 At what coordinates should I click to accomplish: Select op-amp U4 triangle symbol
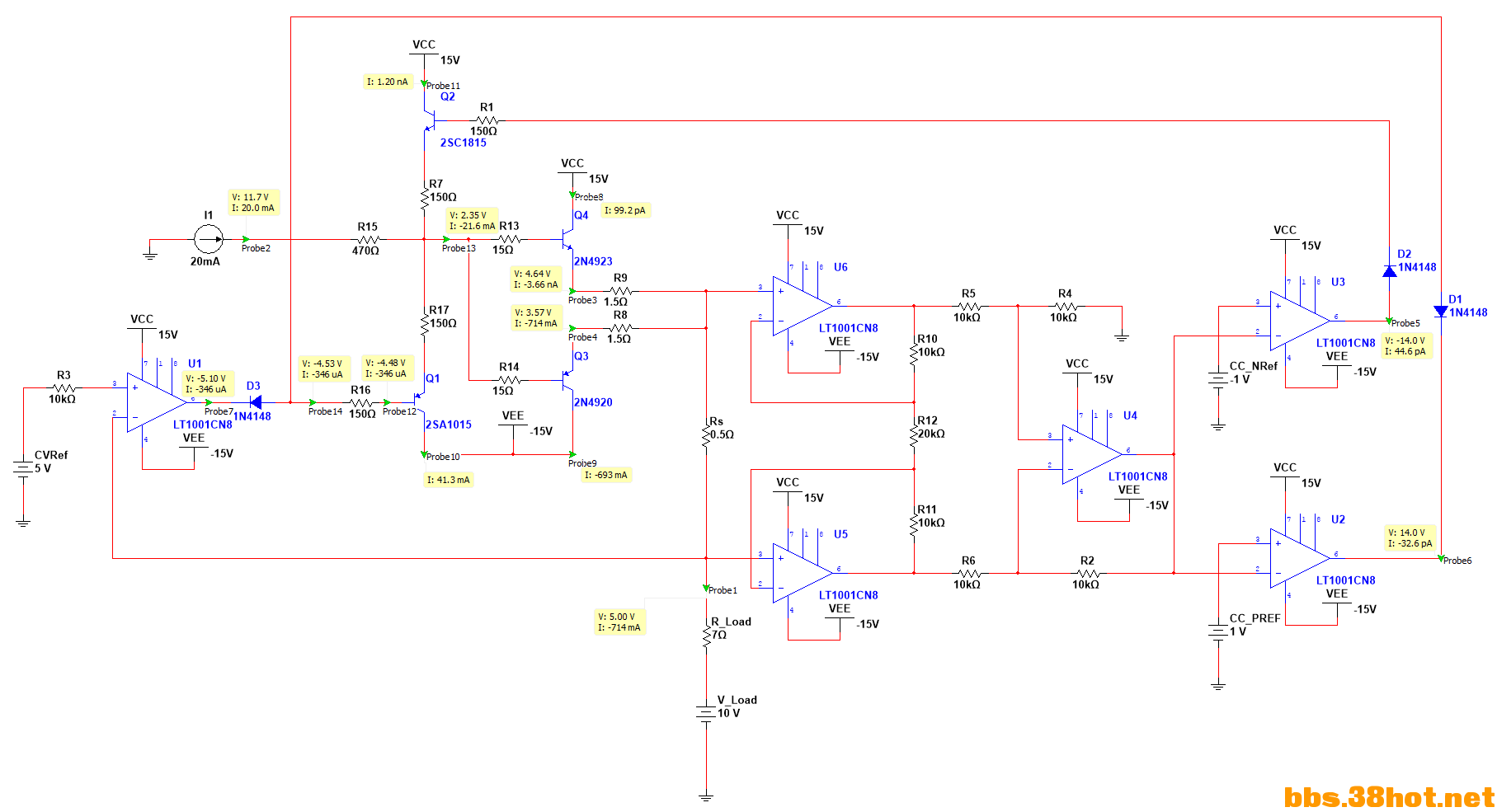coord(1092,454)
